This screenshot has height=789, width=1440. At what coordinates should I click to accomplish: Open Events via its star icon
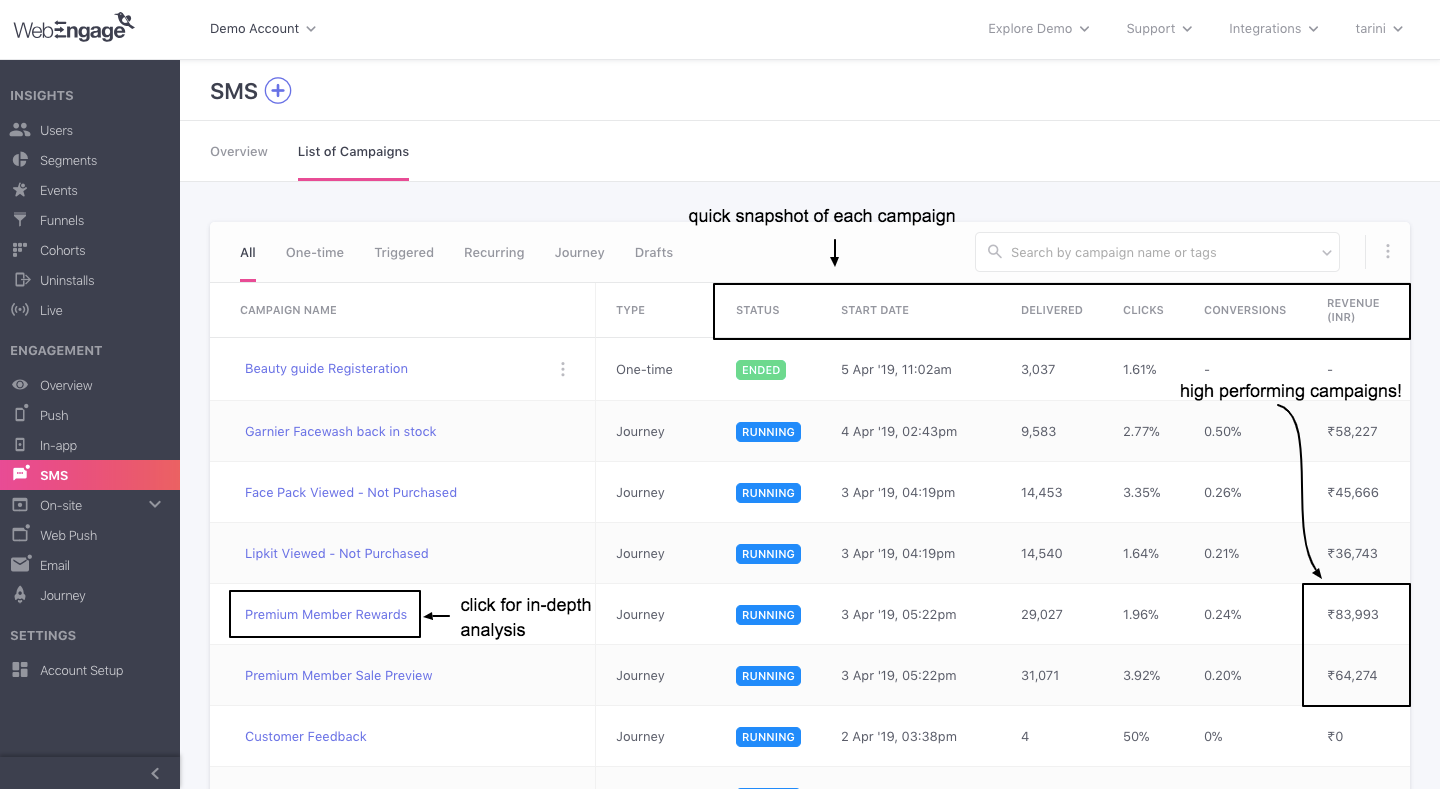(x=20, y=190)
